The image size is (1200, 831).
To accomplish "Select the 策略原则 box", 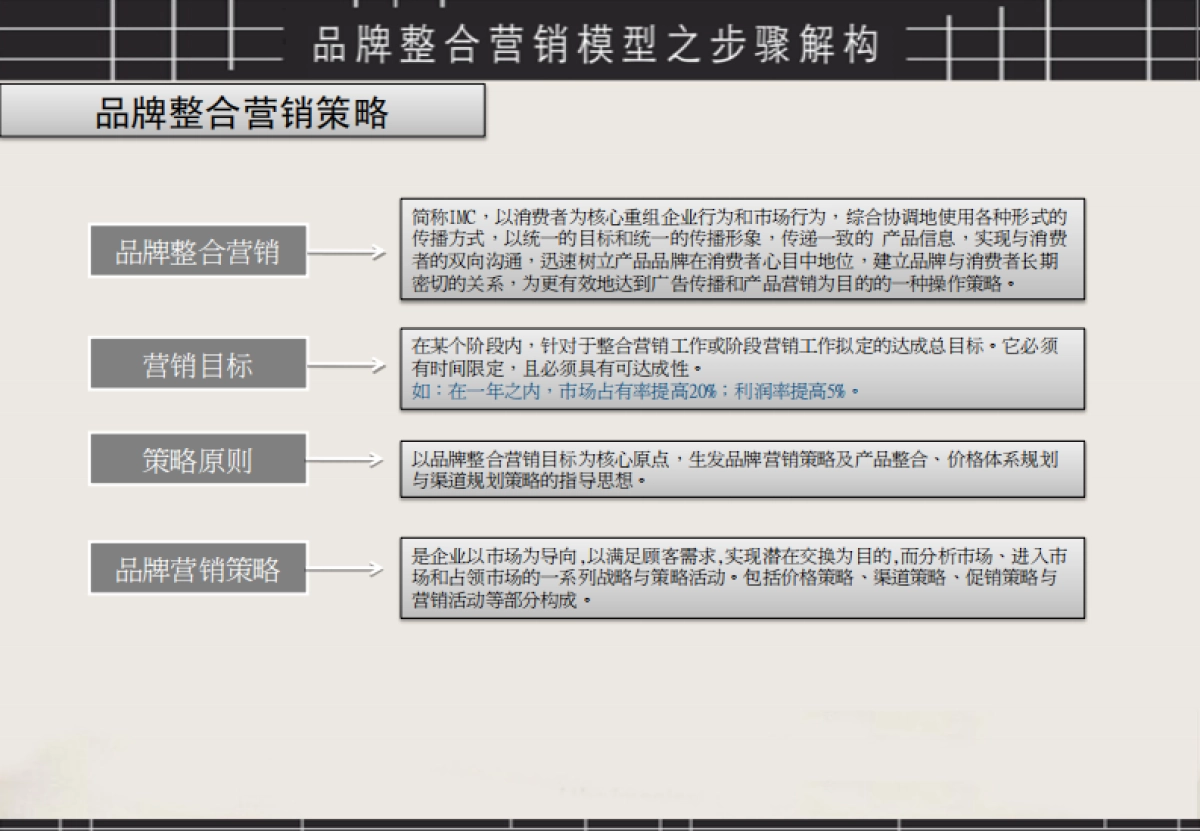I will (x=200, y=459).
